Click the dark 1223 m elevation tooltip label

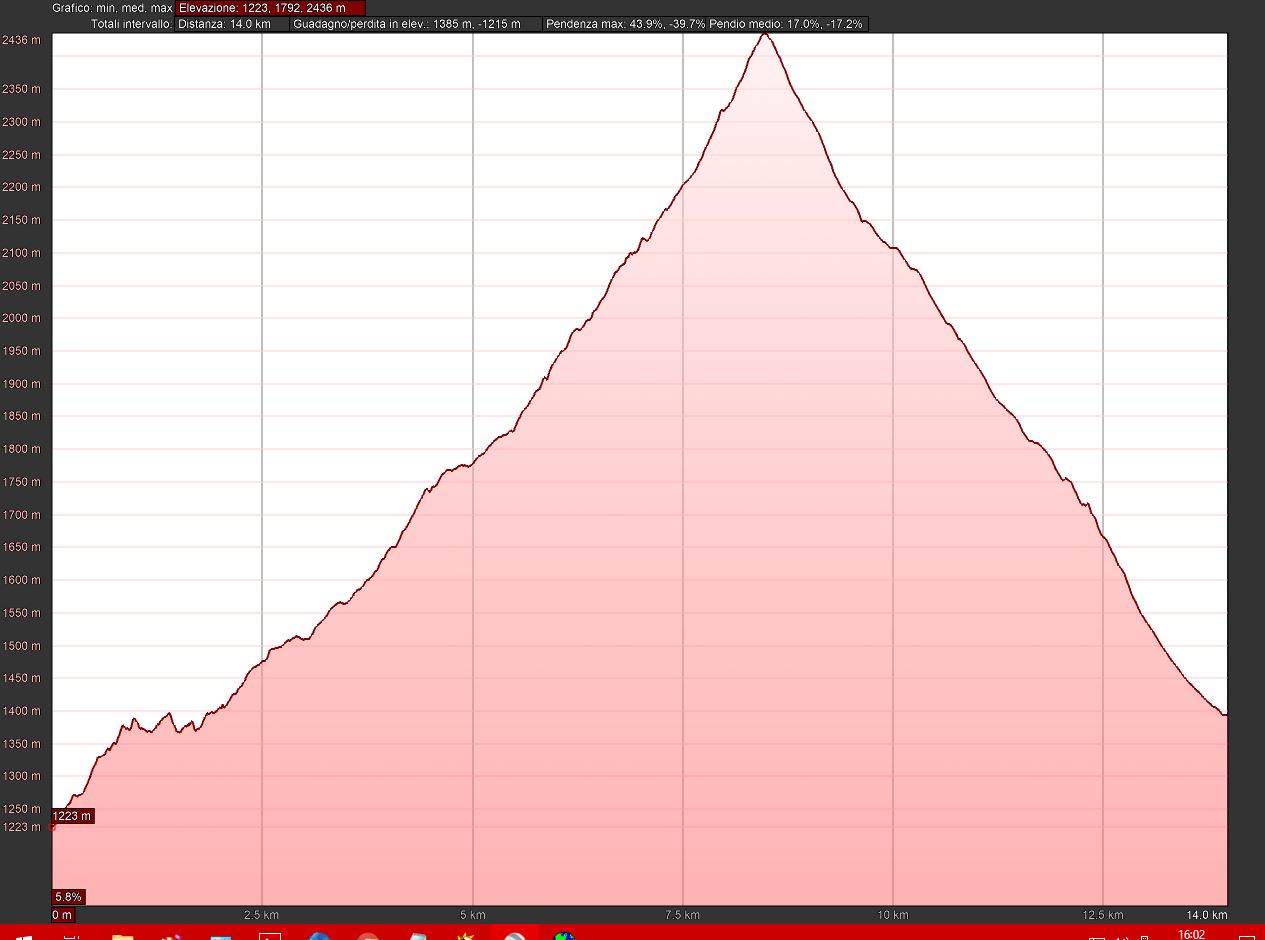(72, 816)
